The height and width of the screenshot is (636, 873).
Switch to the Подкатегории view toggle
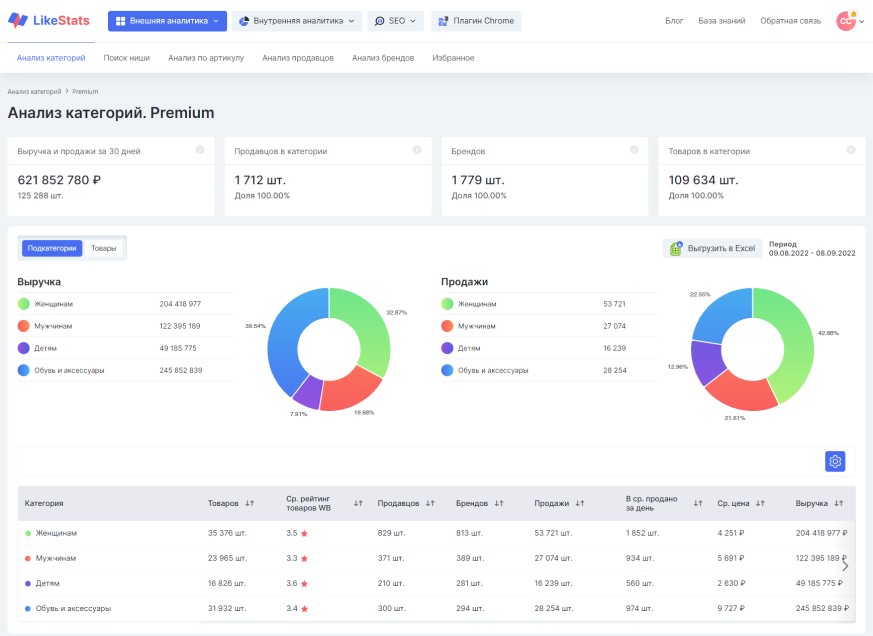coord(52,248)
